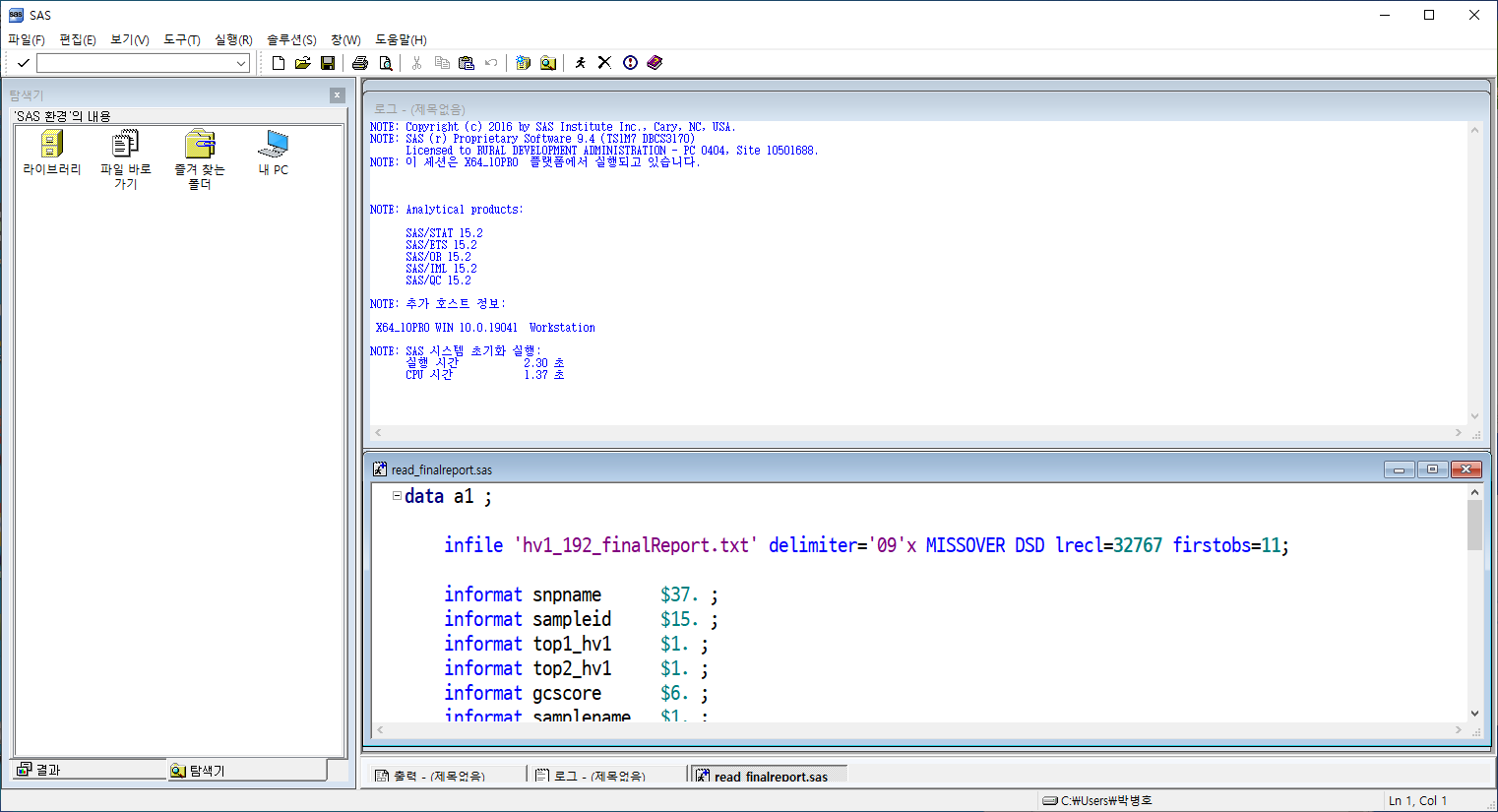The width and height of the screenshot is (1498, 812).
Task: Click the Help book icon
Action: point(655,63)
